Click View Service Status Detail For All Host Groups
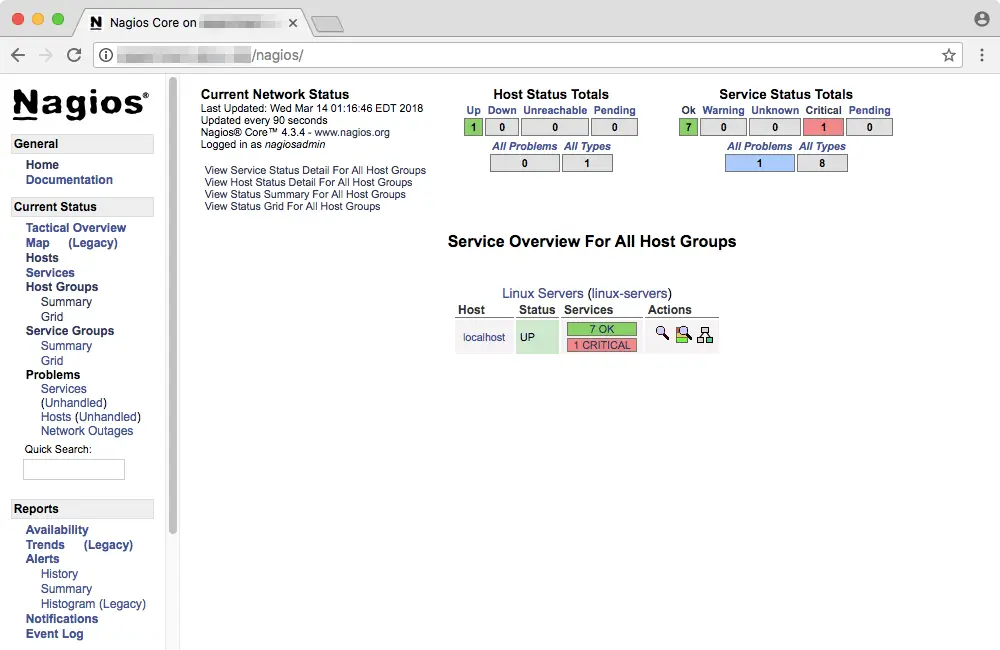The image size is (1000, 650). click(315, 170)
